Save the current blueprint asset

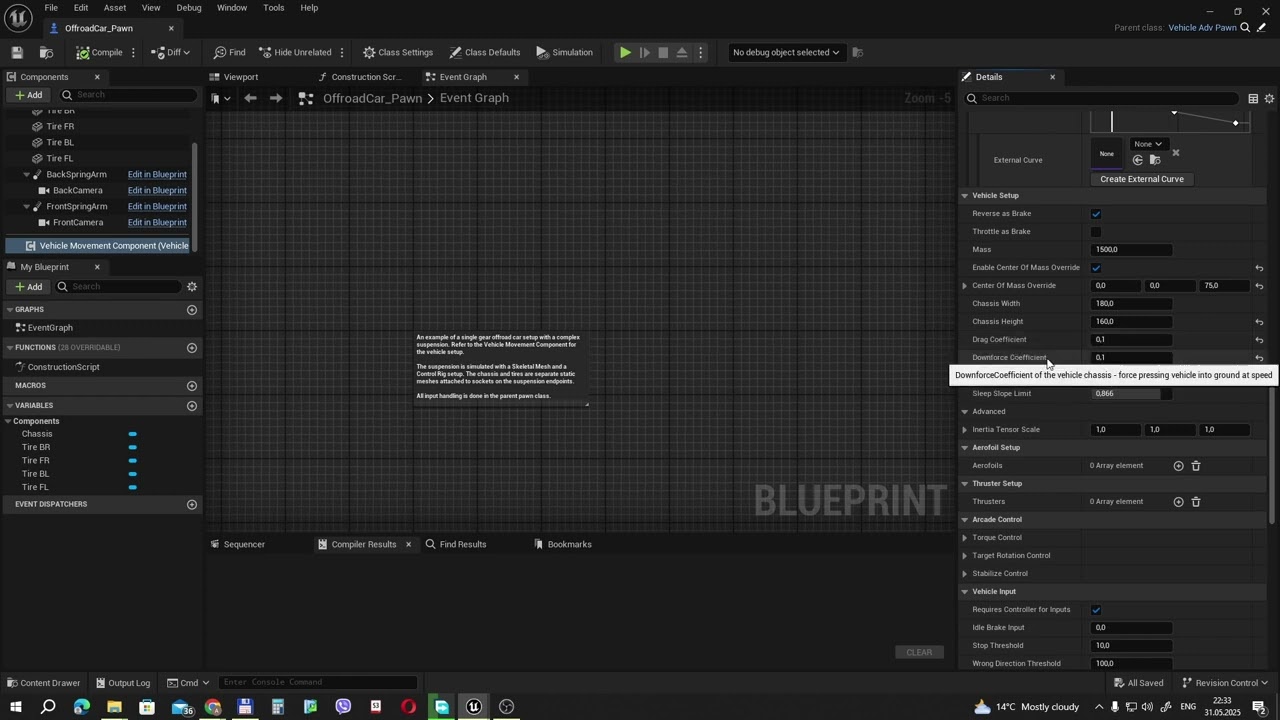17,52
